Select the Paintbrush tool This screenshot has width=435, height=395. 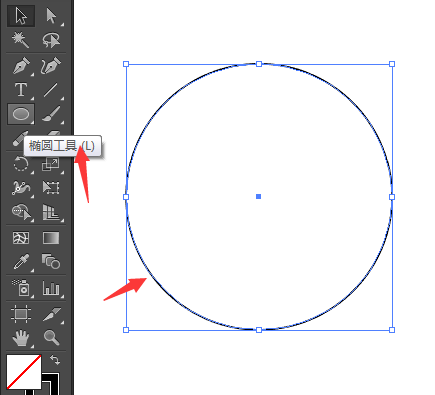51,114
